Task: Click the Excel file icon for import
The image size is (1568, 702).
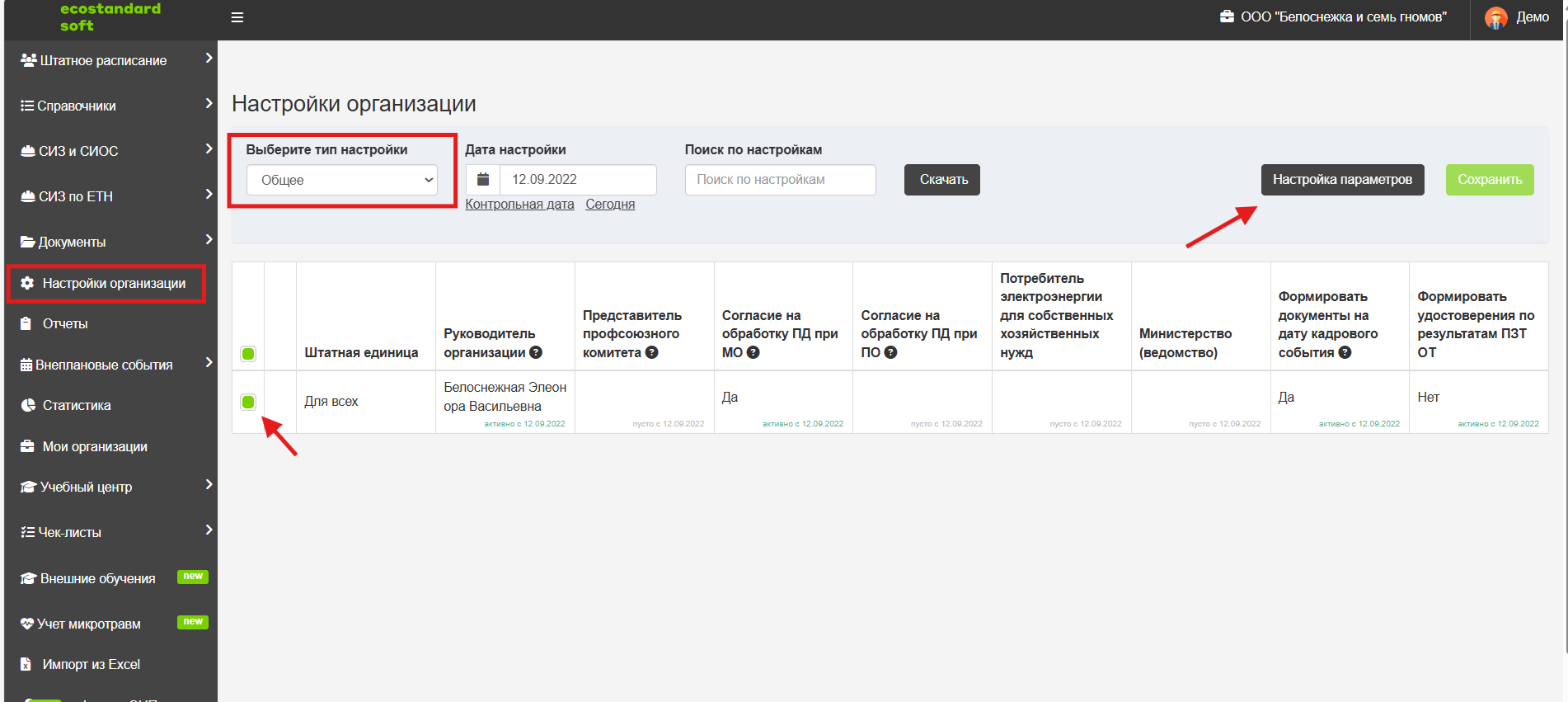Action: [26, 664]
